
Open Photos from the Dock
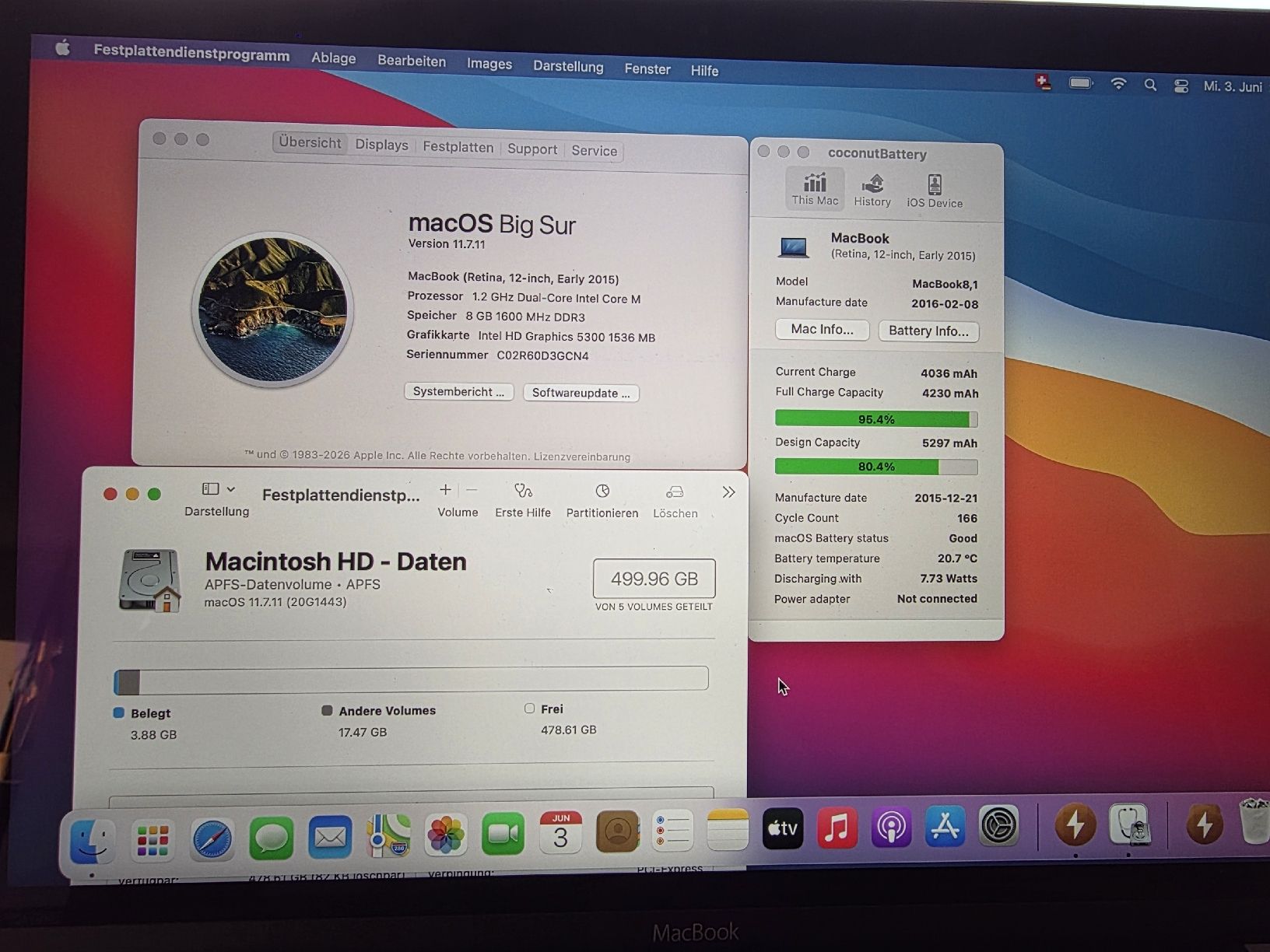tap(446, 835)
